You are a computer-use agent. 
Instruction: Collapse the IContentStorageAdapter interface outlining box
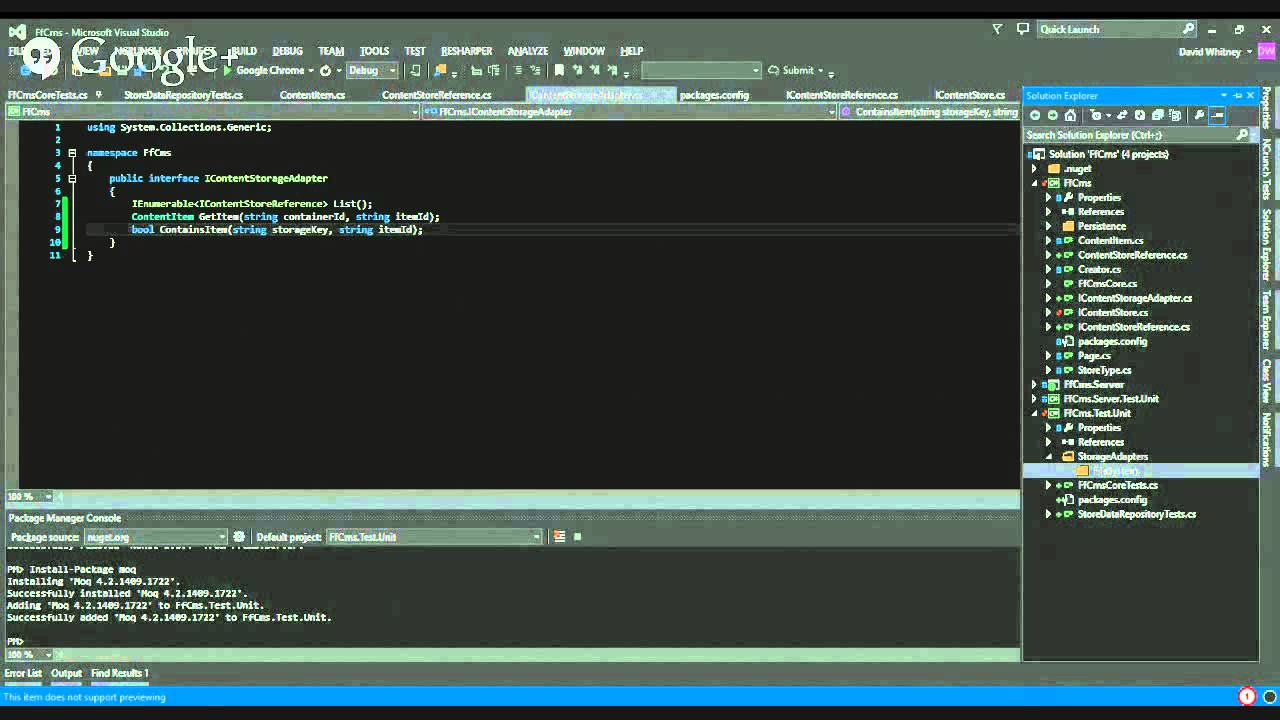[72, 178]
